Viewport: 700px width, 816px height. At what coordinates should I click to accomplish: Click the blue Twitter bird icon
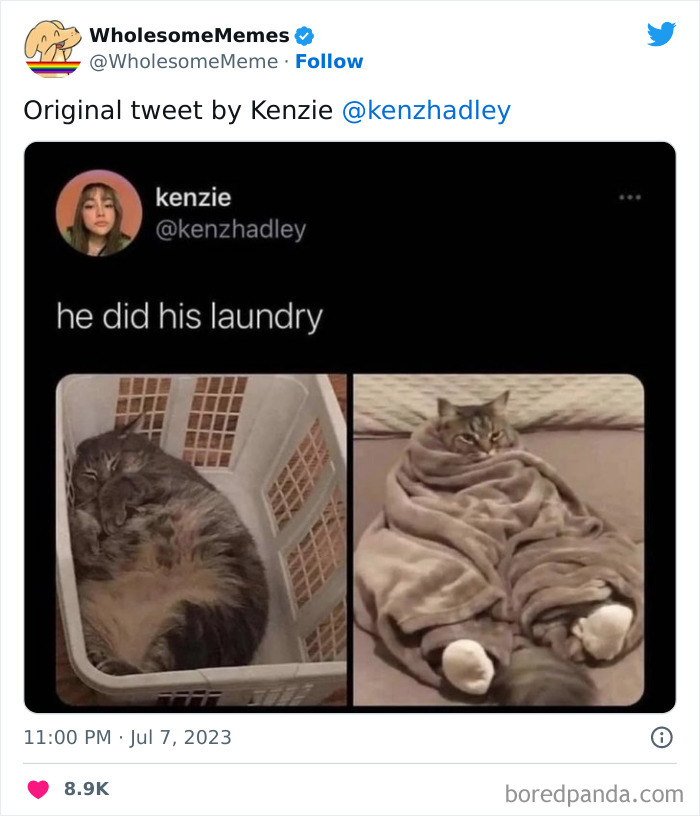point(662,33)
